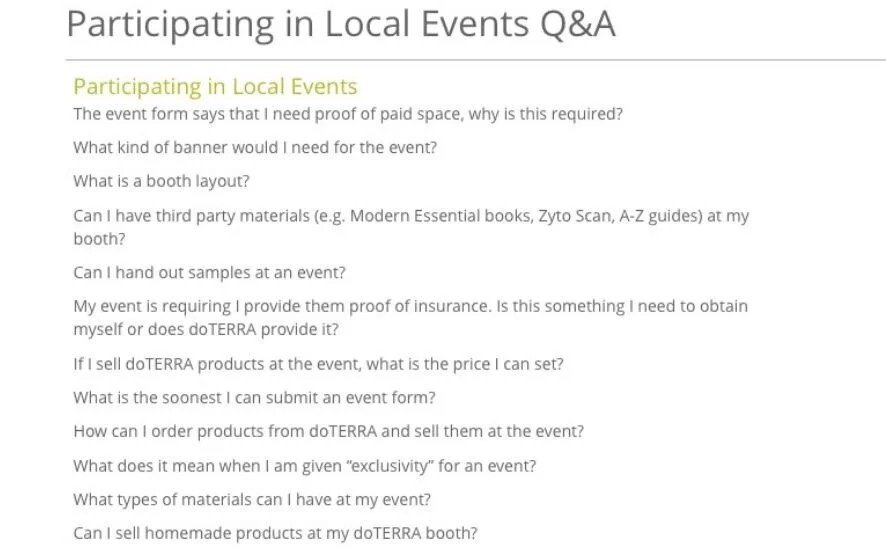This screenshot has width=886, height=555.
Task: Open 'How can I order products' question
Action: coord(328,431)
